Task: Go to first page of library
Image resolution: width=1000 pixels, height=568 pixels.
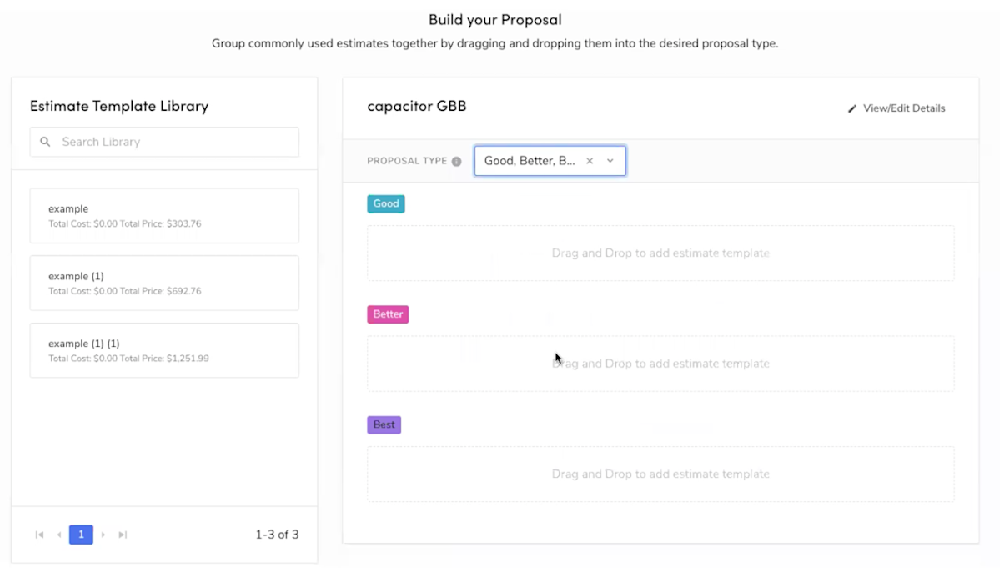Action: (40, 535)
